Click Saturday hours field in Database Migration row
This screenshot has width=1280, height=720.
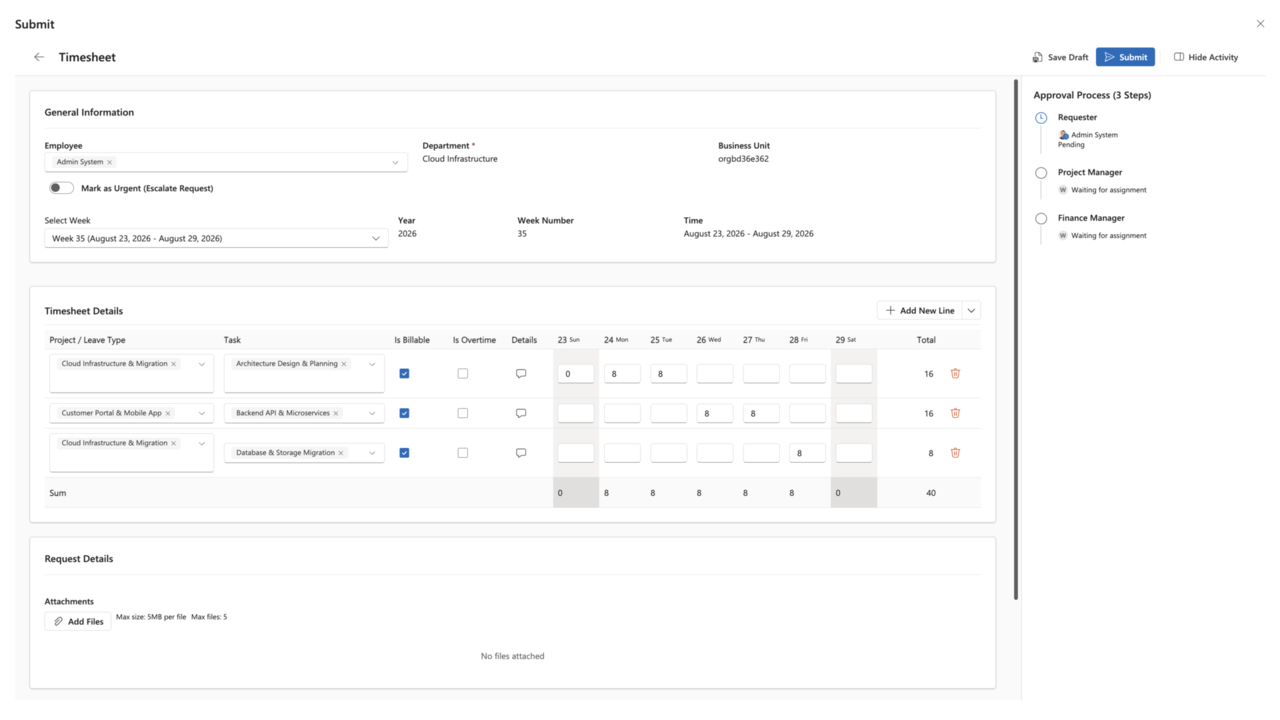coord(854,453)
